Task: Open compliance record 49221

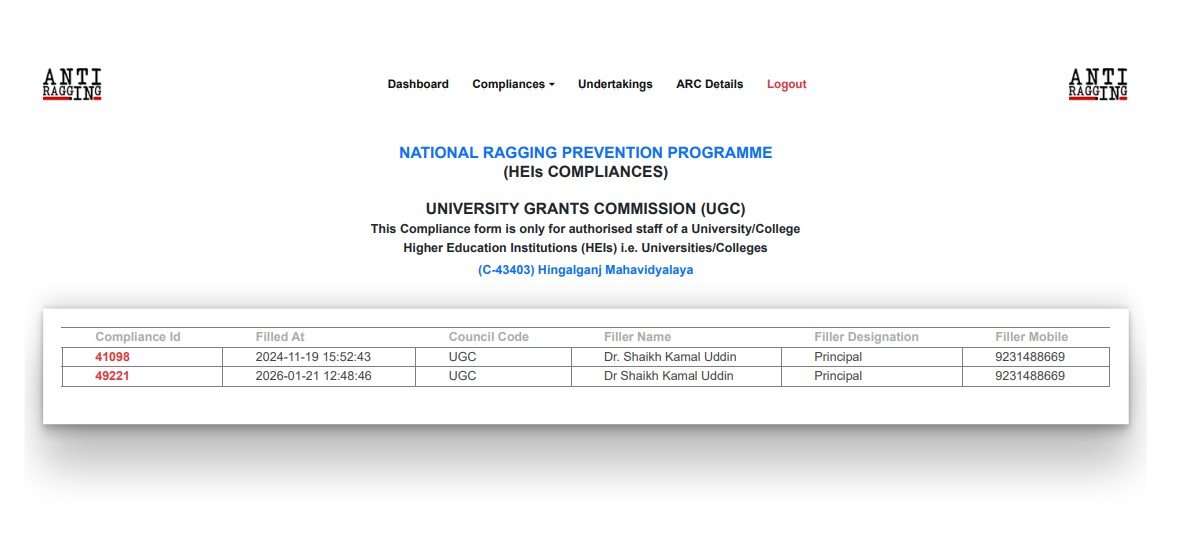Action: coord(112,376)
